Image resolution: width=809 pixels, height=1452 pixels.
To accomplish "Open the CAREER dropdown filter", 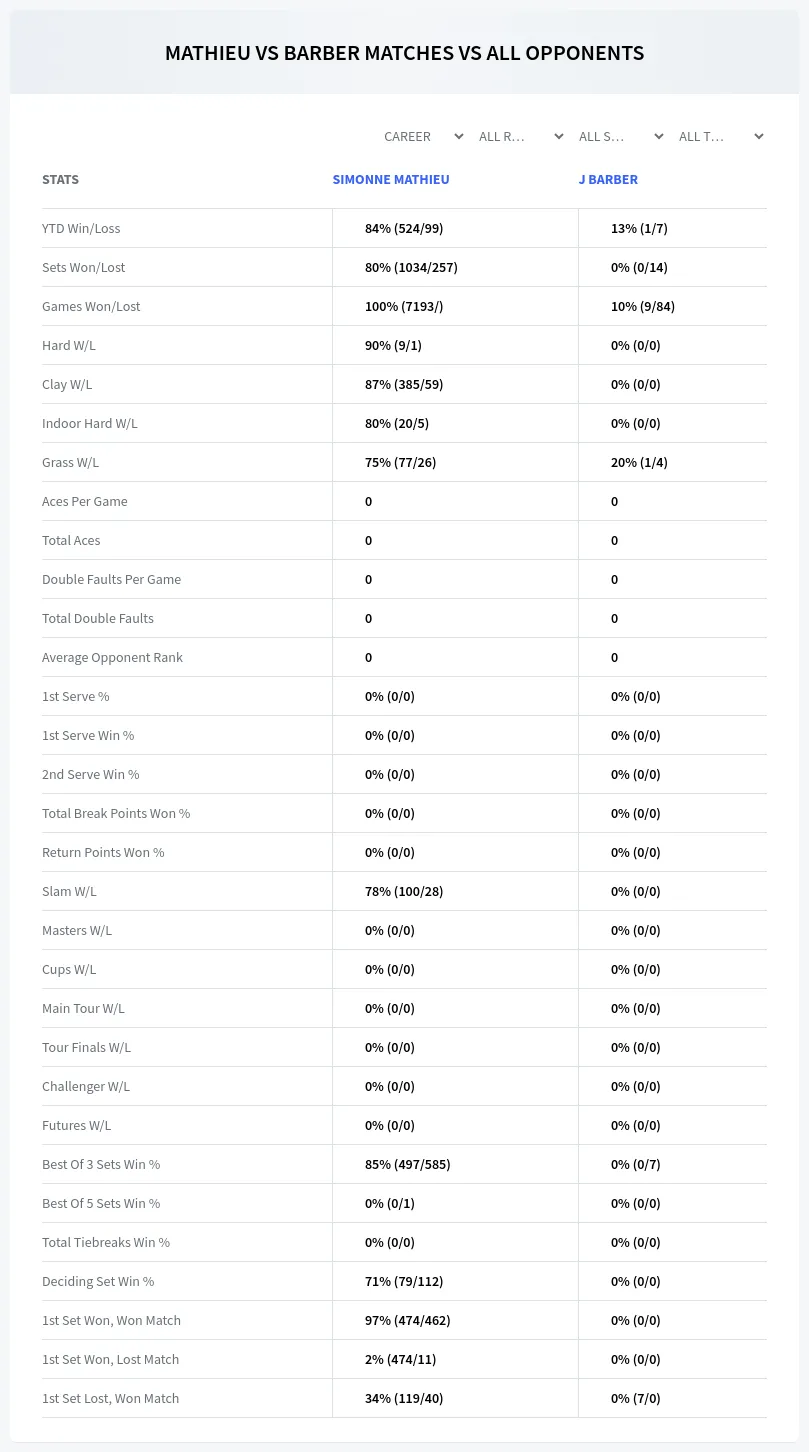I will coord(422,136).
